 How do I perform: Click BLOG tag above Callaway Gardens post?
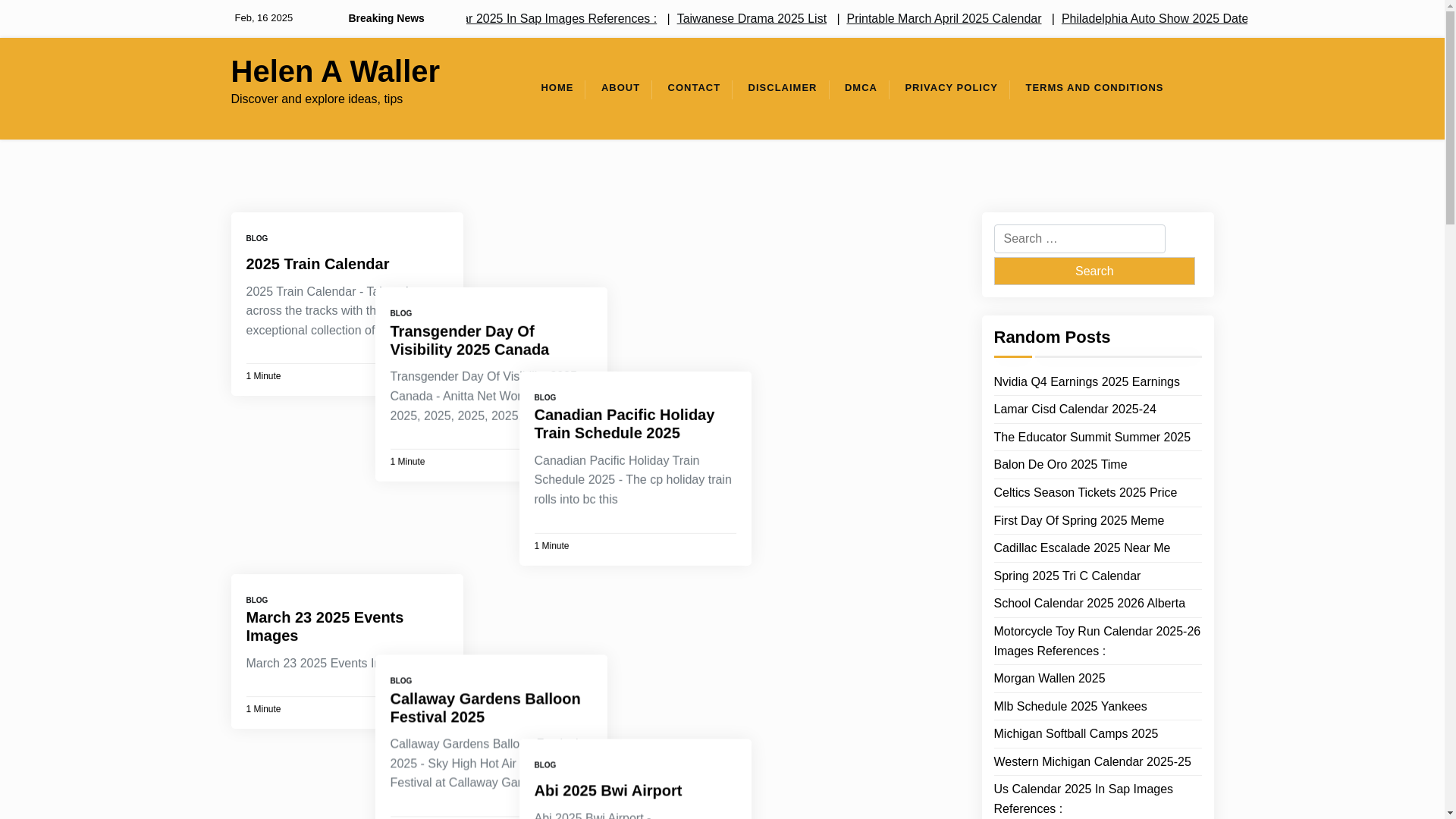pyautogui.click(x=400, y=681)
